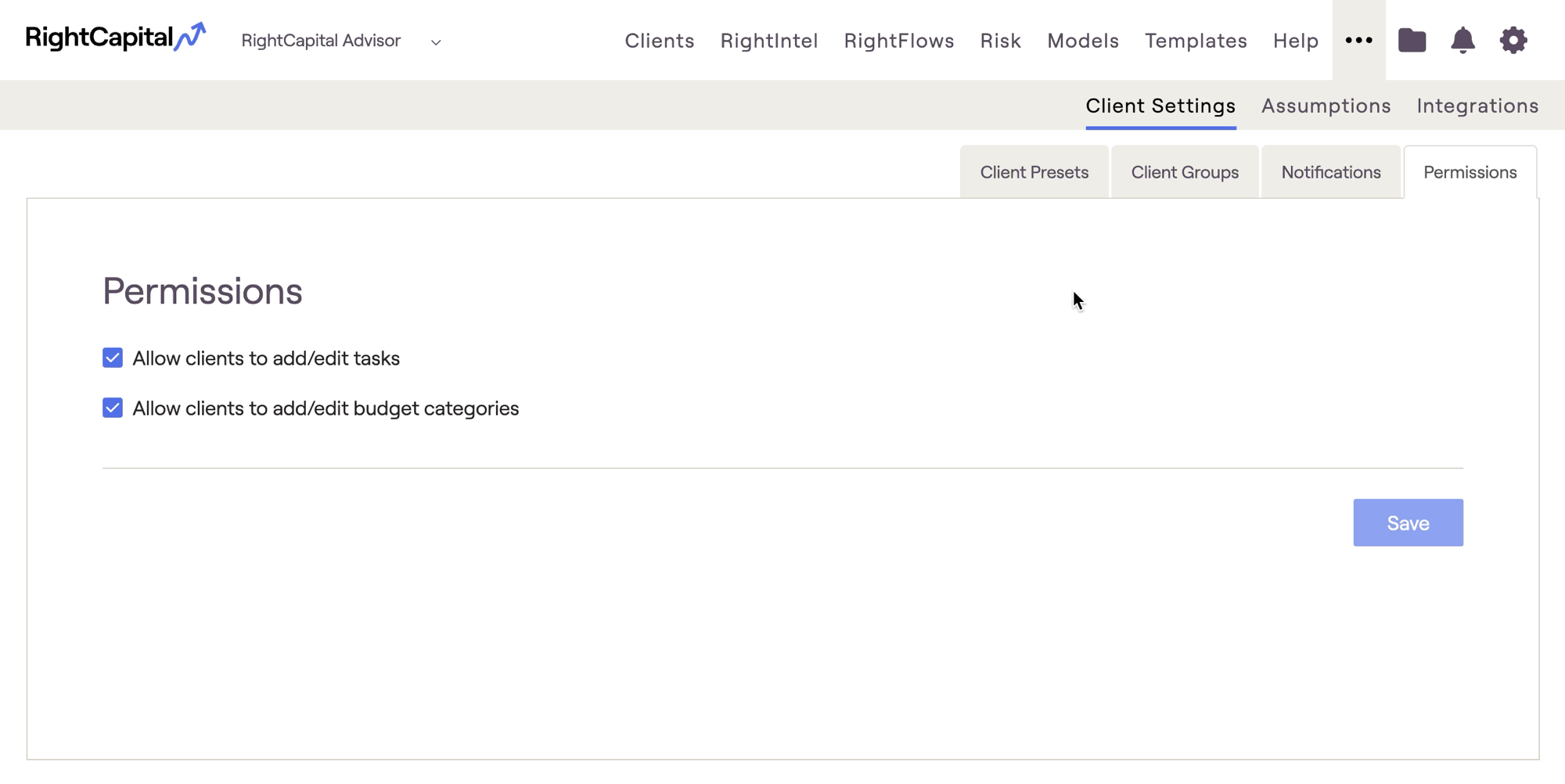Switch to the Integrations tab
1565x784 pixels.
[1477, 106]
